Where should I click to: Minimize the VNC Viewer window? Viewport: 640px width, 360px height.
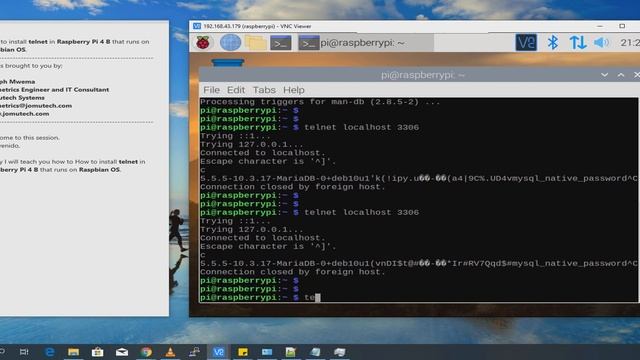click(x=600, y=26)
